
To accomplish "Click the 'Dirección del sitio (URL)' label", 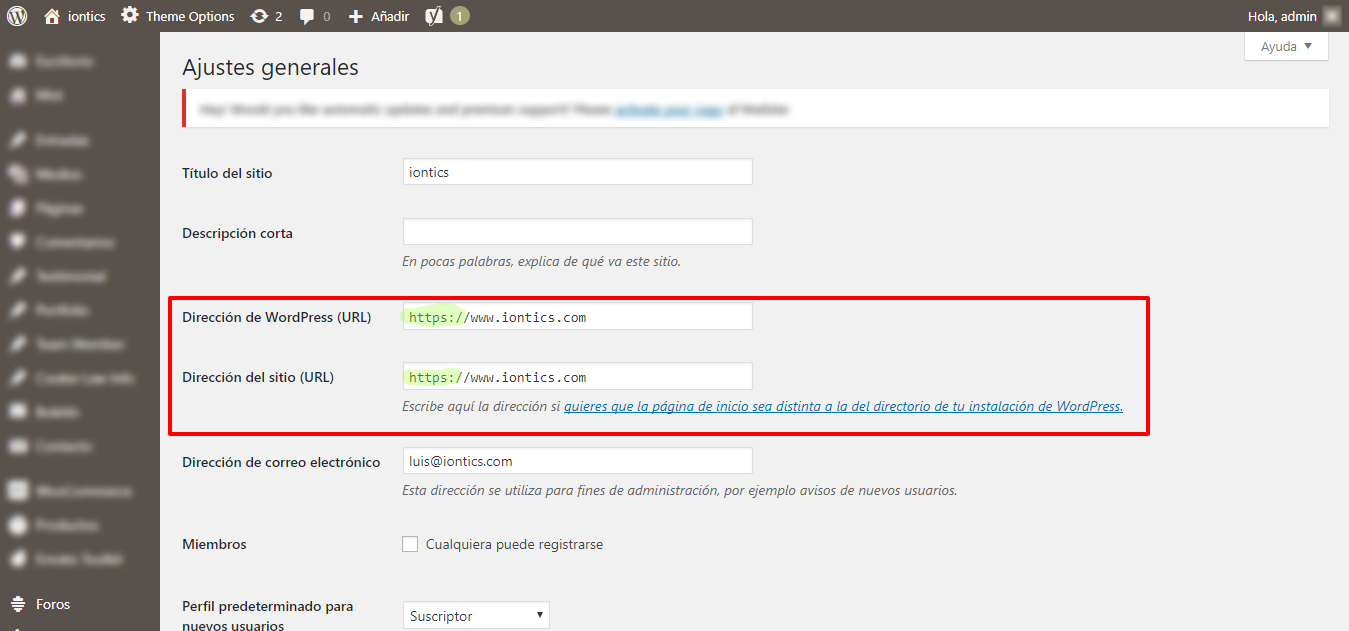I will pyautogui.click(x=258, y=377).
